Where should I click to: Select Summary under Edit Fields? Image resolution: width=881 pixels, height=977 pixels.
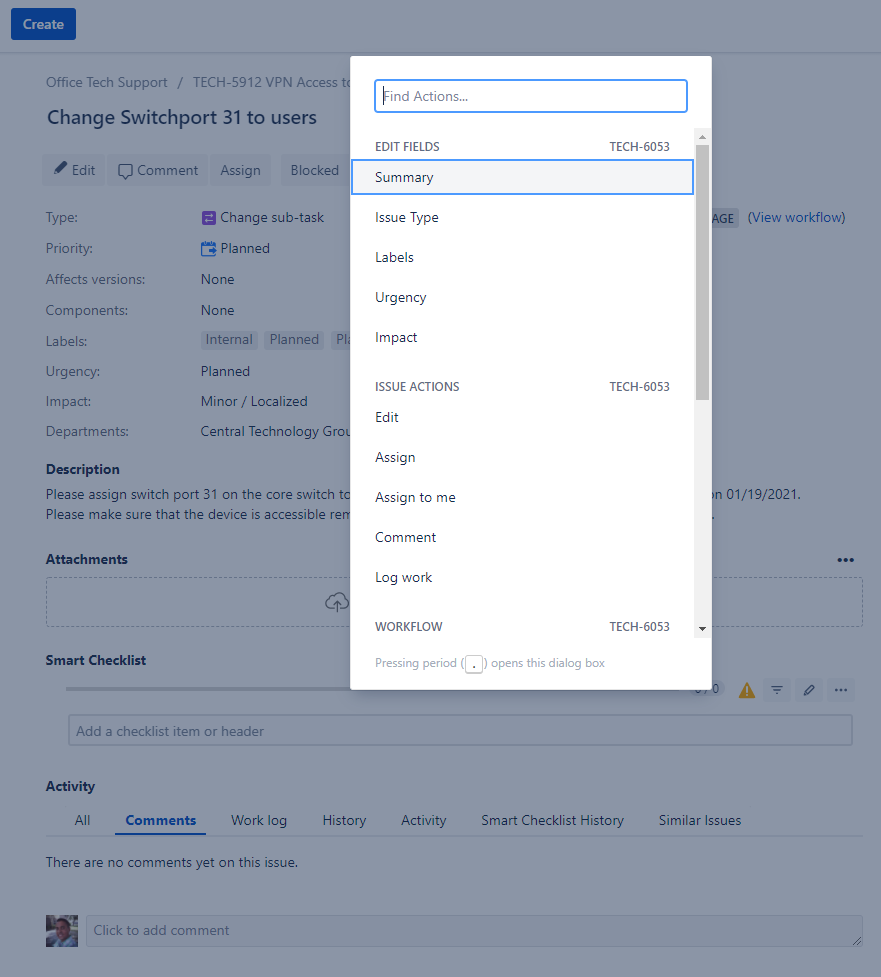coord(522,177)
